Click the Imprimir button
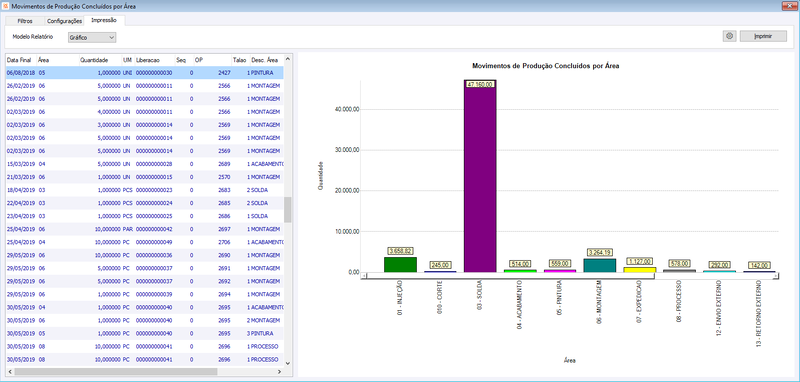This screenshot has height=382, width=800. click(763, 36)
